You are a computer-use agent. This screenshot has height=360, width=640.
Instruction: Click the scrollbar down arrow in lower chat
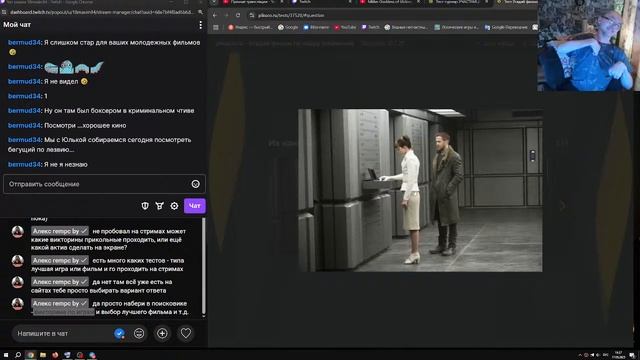coord(204,316)
